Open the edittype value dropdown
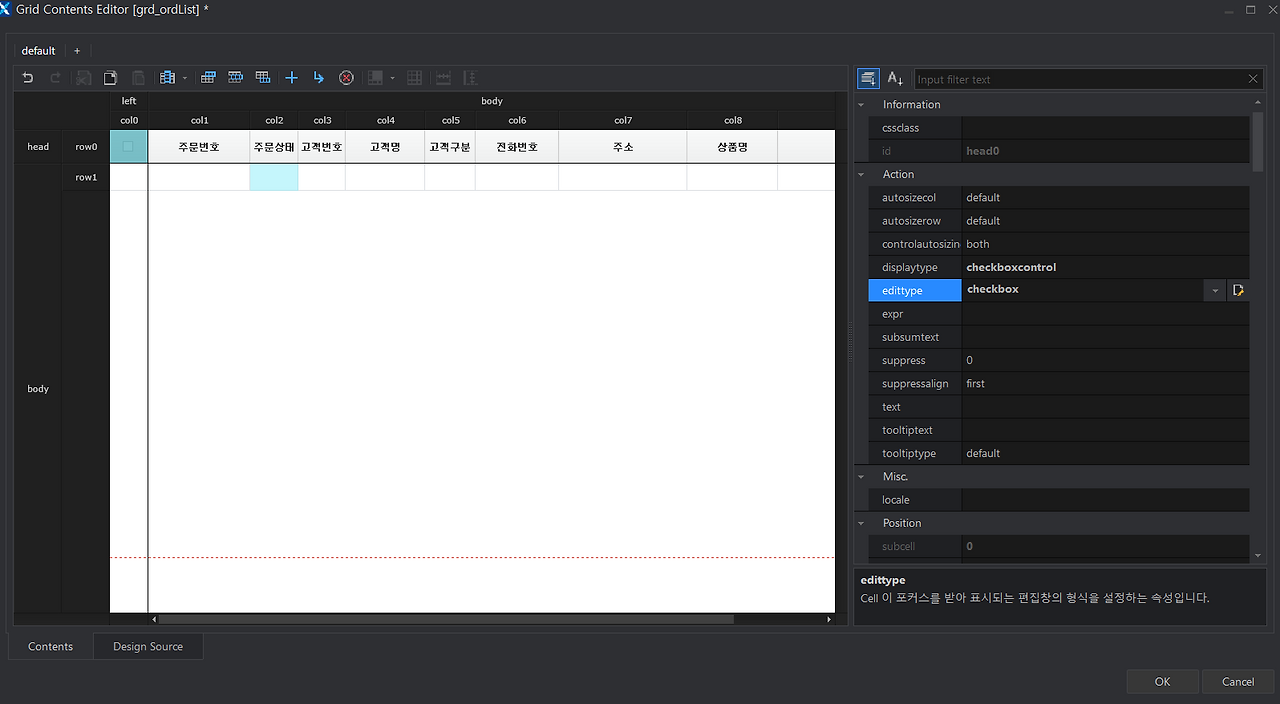This screenshot has height=704, width=1280. [x=1214, y=289]
